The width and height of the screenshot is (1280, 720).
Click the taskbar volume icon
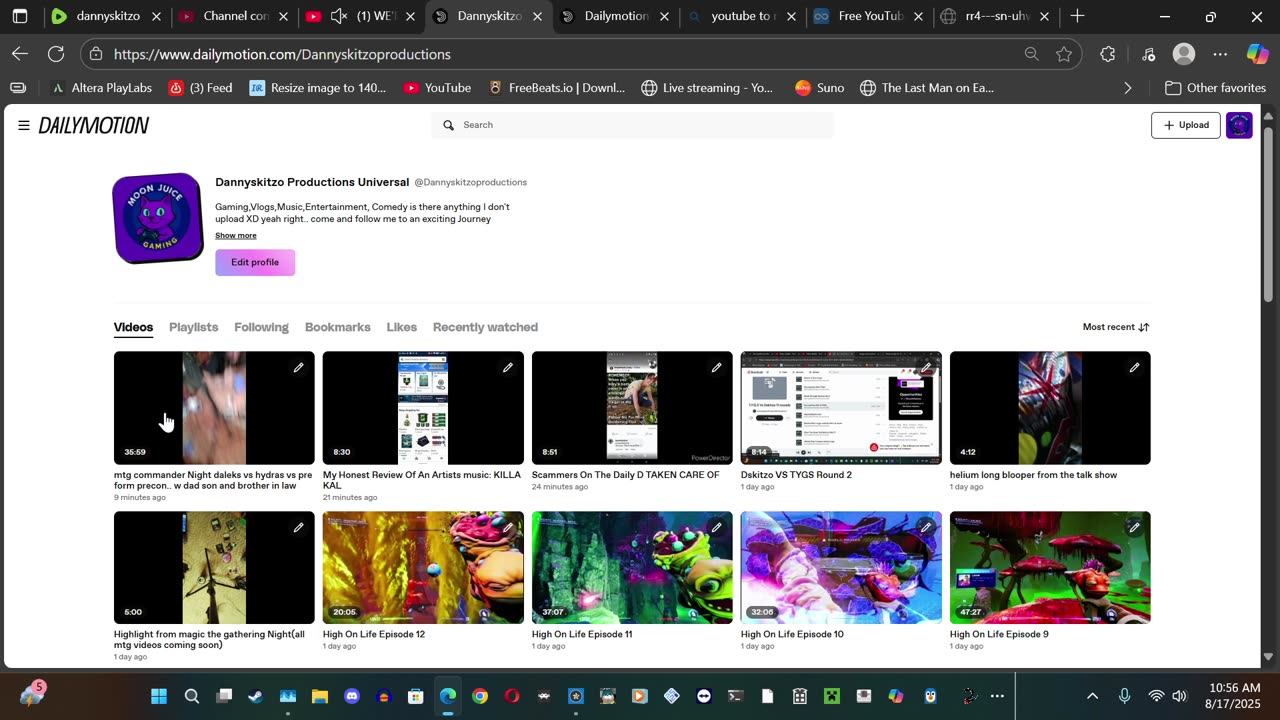(1179, 696)
